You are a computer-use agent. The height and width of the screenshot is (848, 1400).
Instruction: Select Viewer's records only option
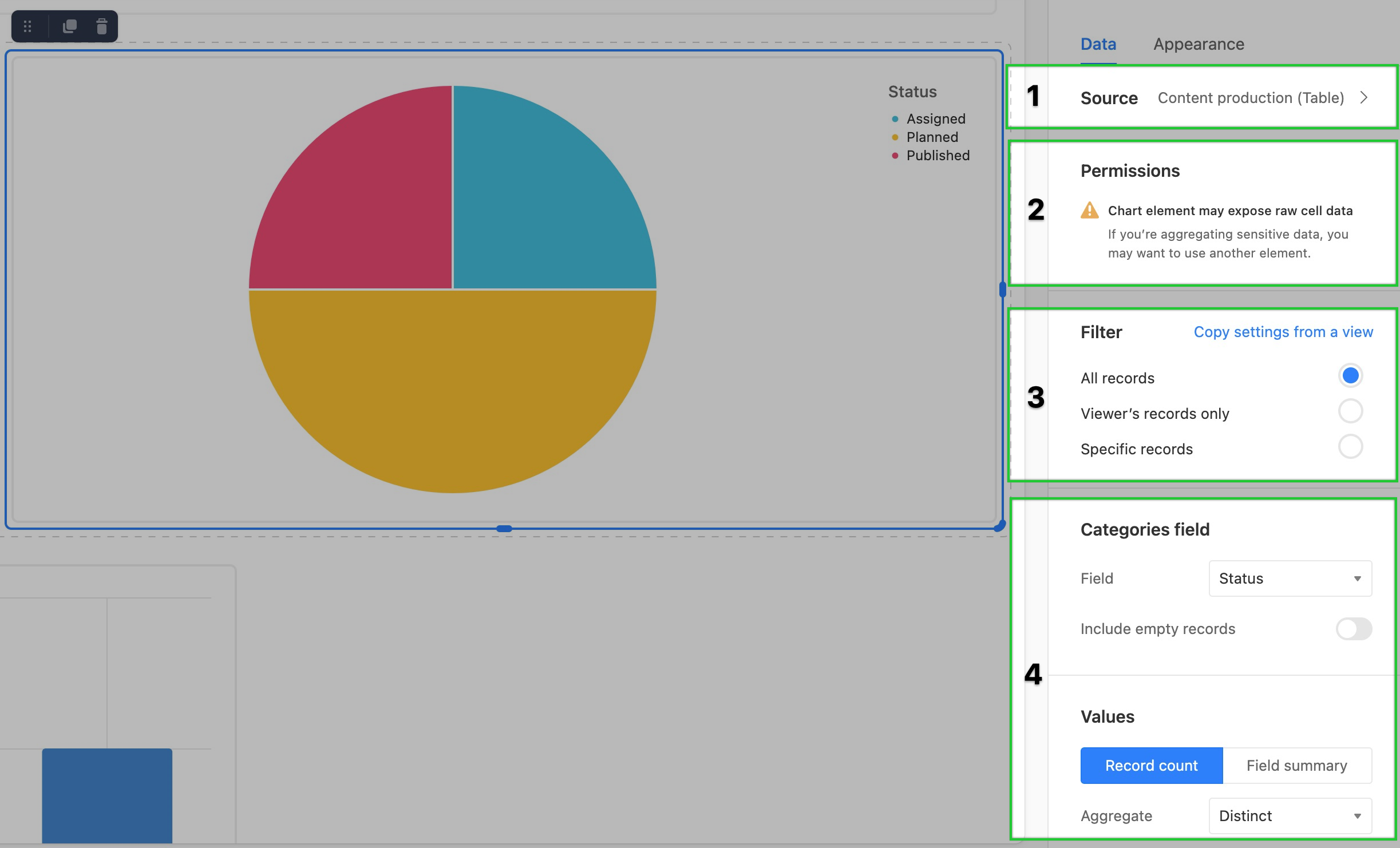pyautogui.click(x=1350, y=411)
